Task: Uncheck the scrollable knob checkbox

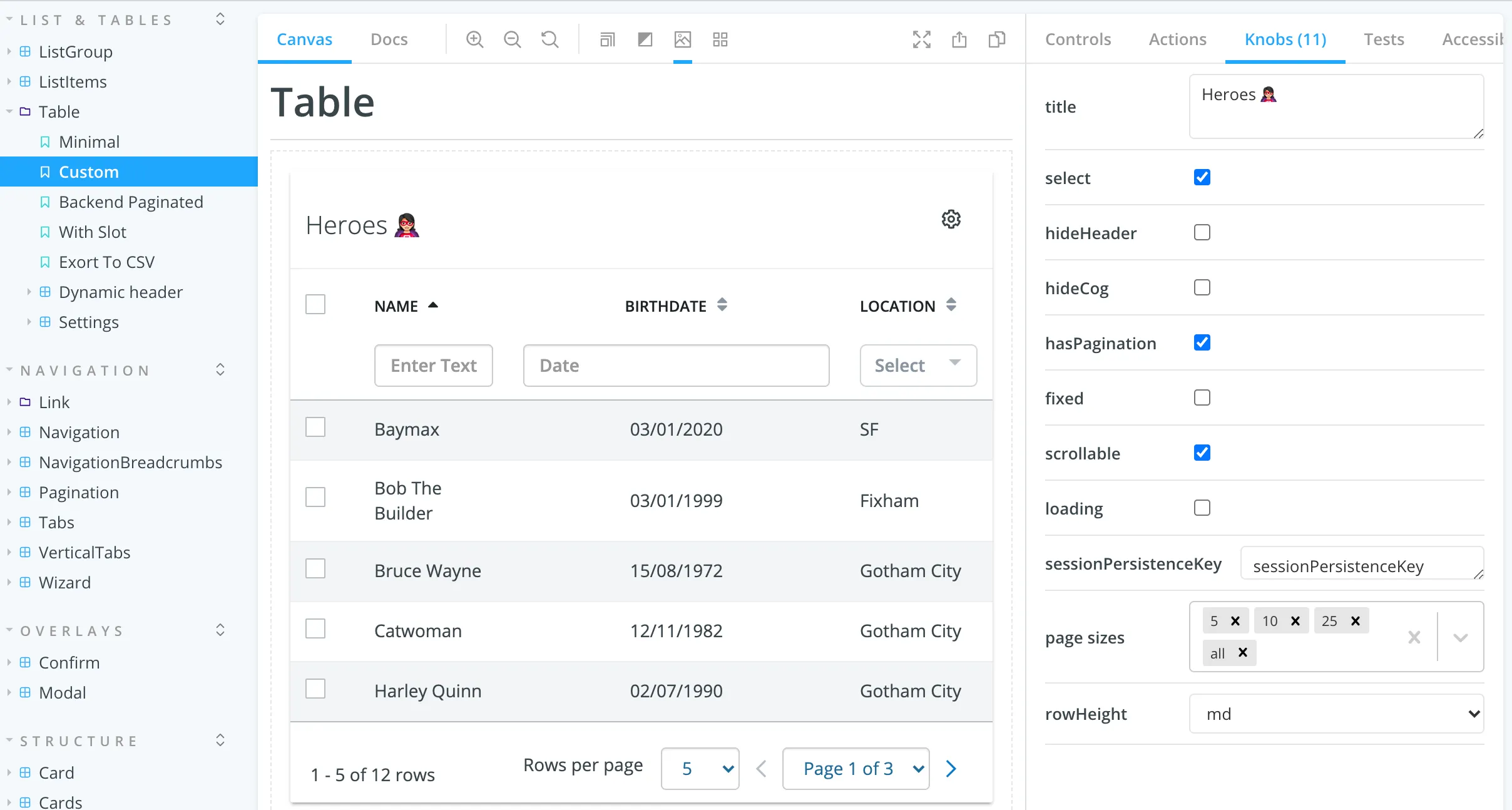Action: tap(1202, 453)
